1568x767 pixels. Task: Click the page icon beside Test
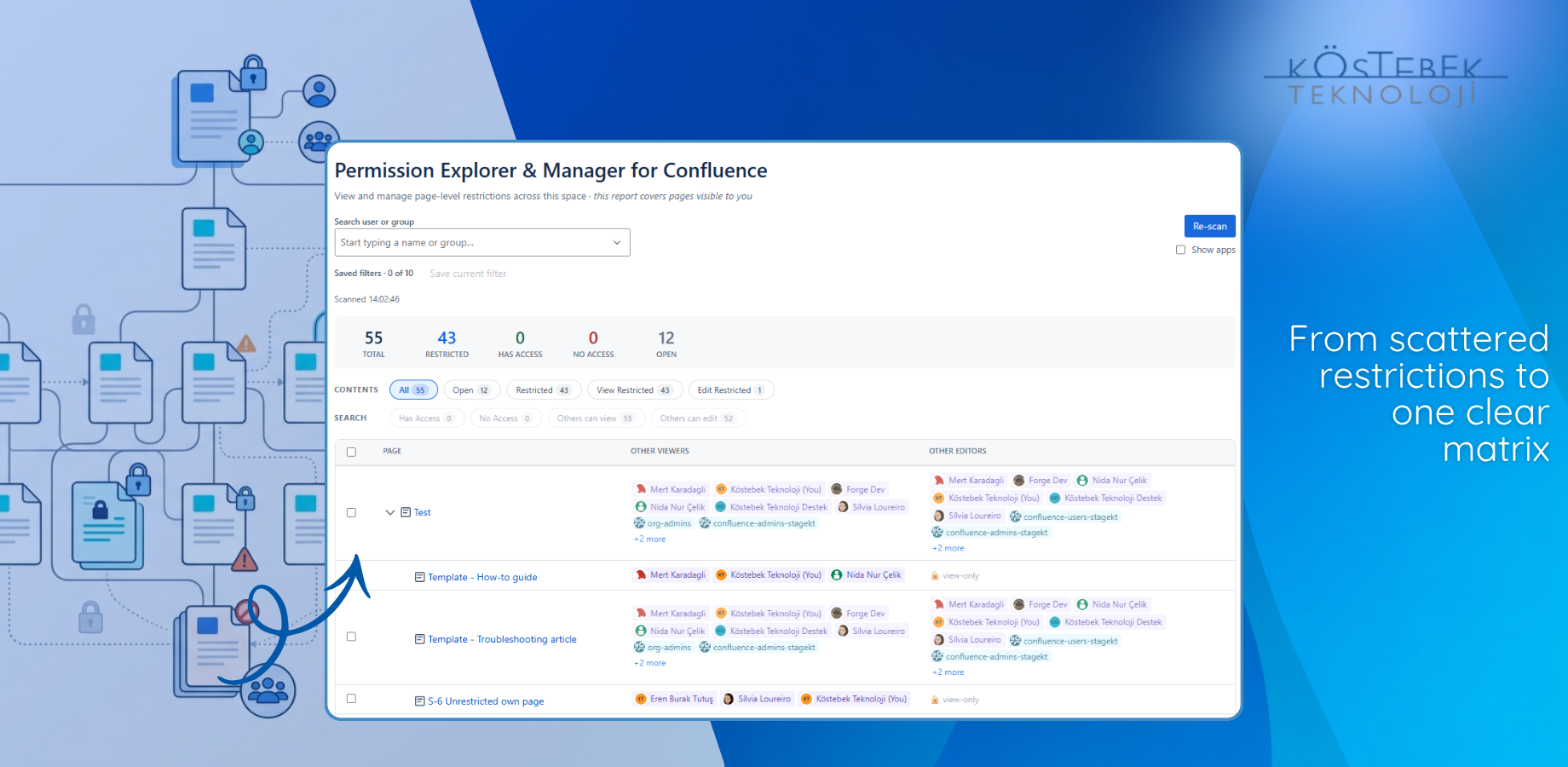pos(406,512)
